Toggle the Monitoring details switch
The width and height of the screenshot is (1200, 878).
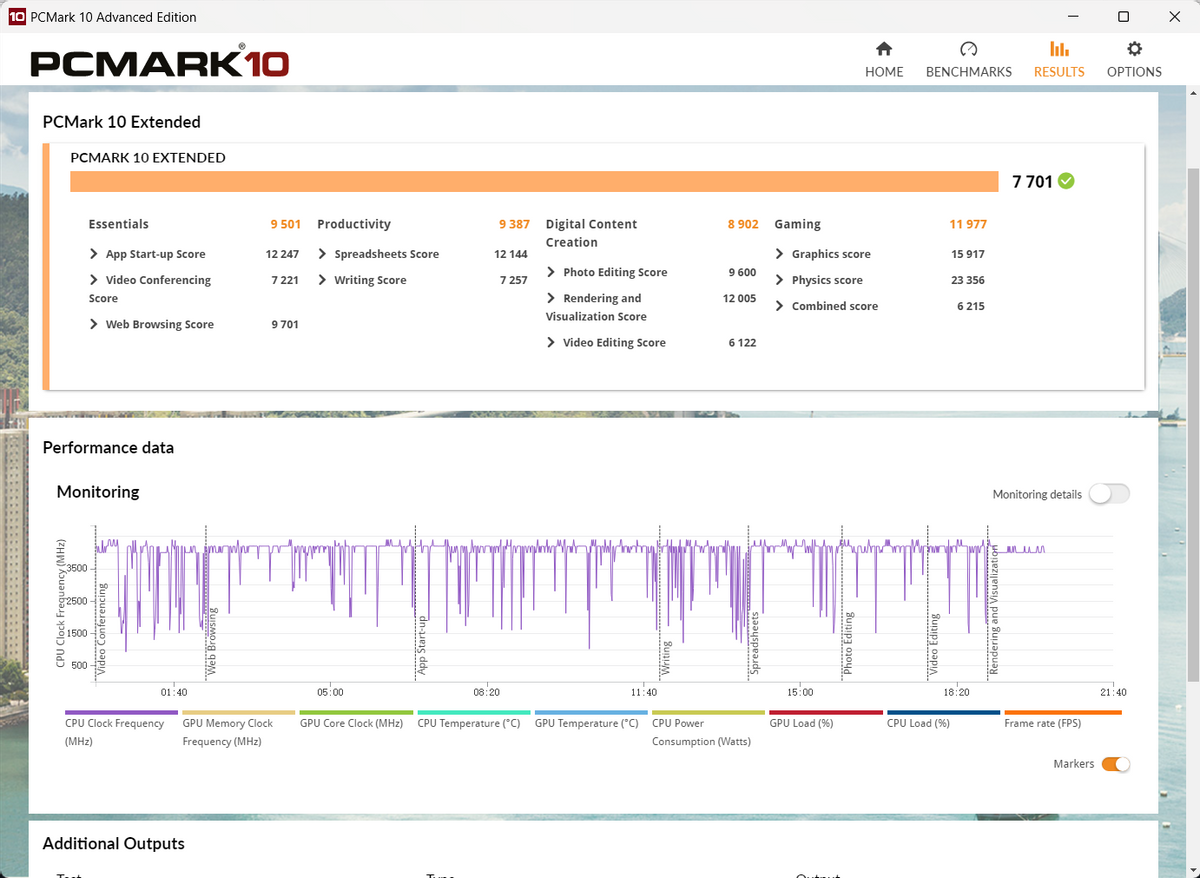1109,494
